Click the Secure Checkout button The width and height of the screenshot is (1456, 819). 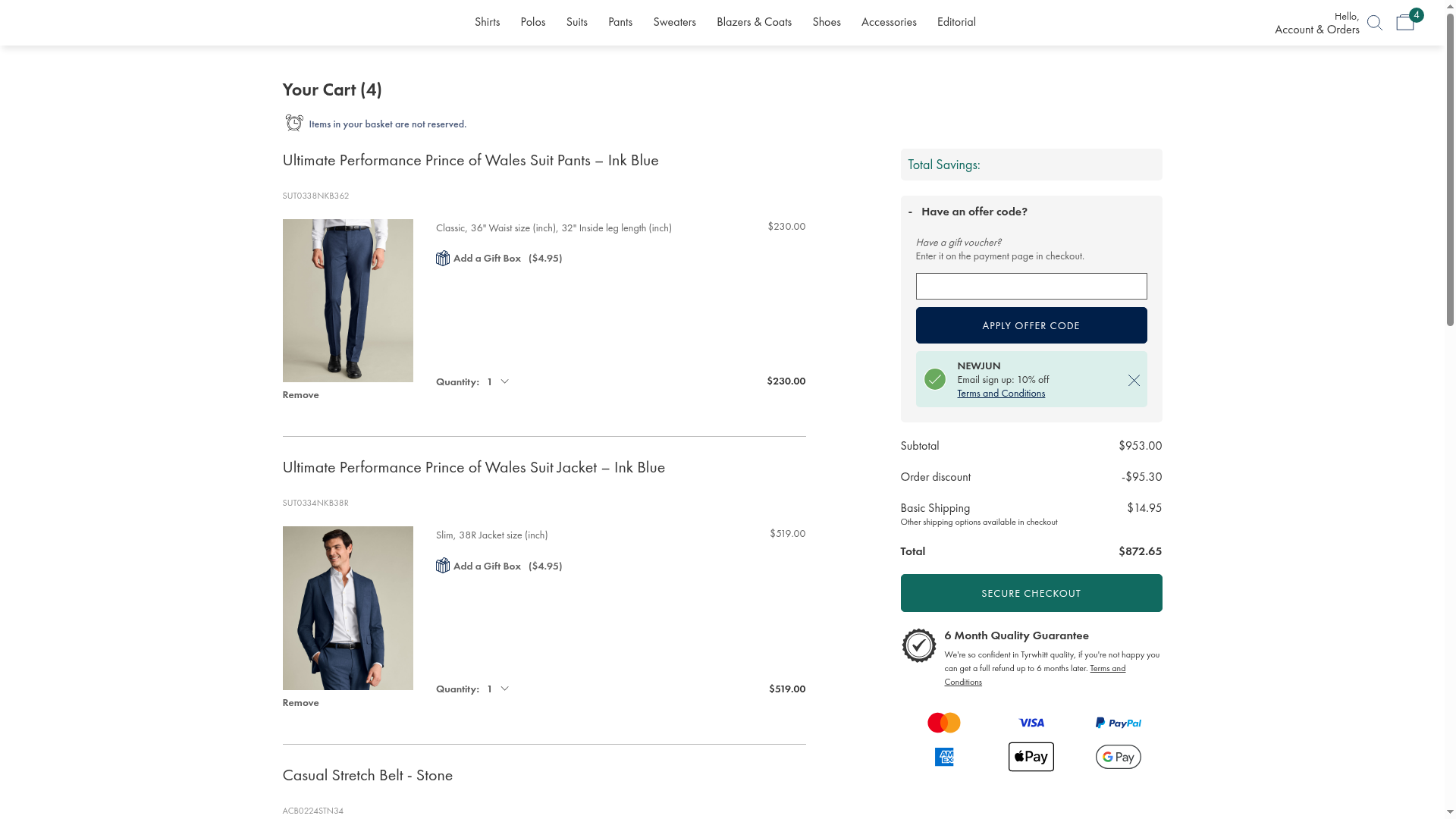click(1031, 593)
